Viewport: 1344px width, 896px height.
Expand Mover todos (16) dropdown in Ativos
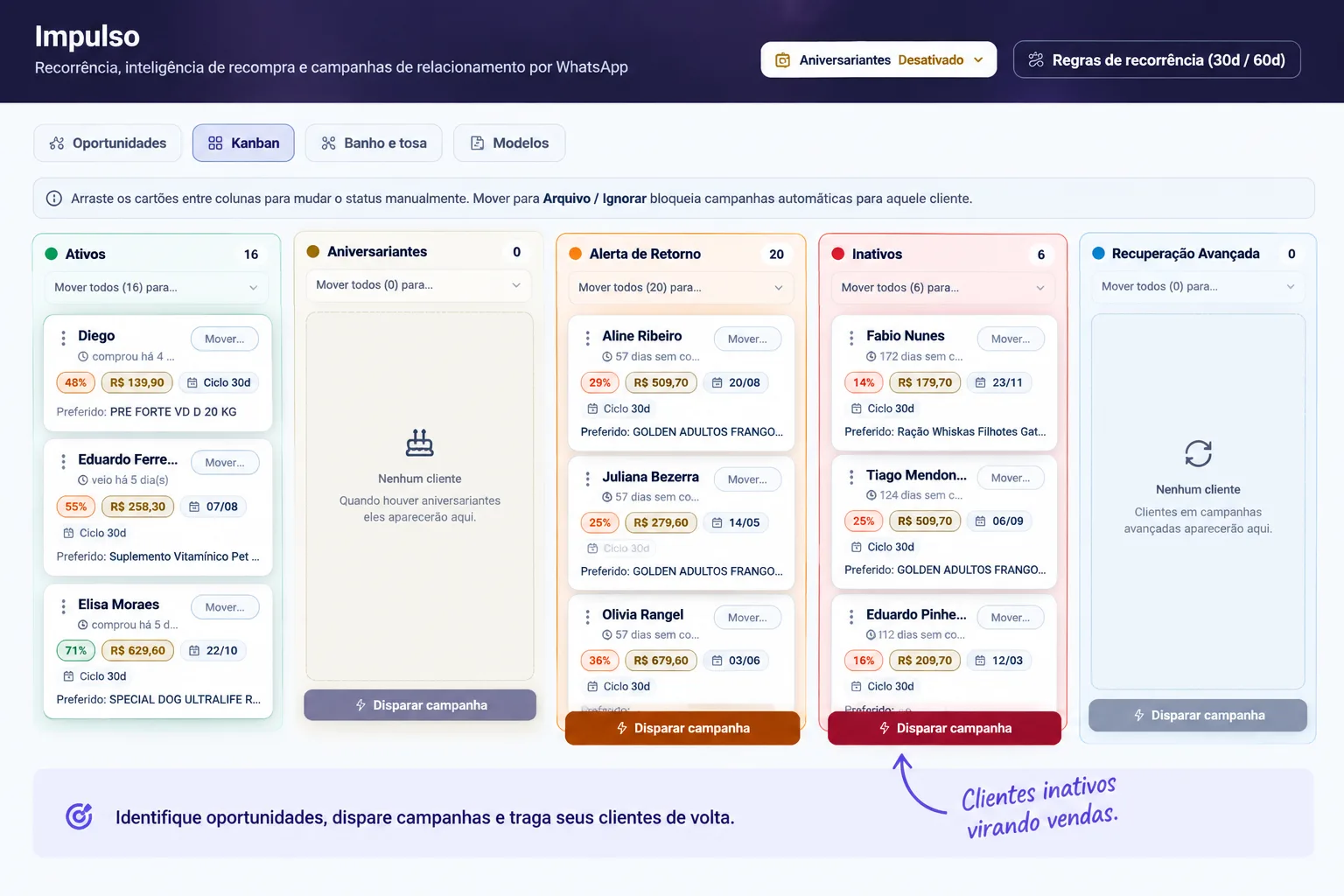pyautogui.click(x=157, y=287)
